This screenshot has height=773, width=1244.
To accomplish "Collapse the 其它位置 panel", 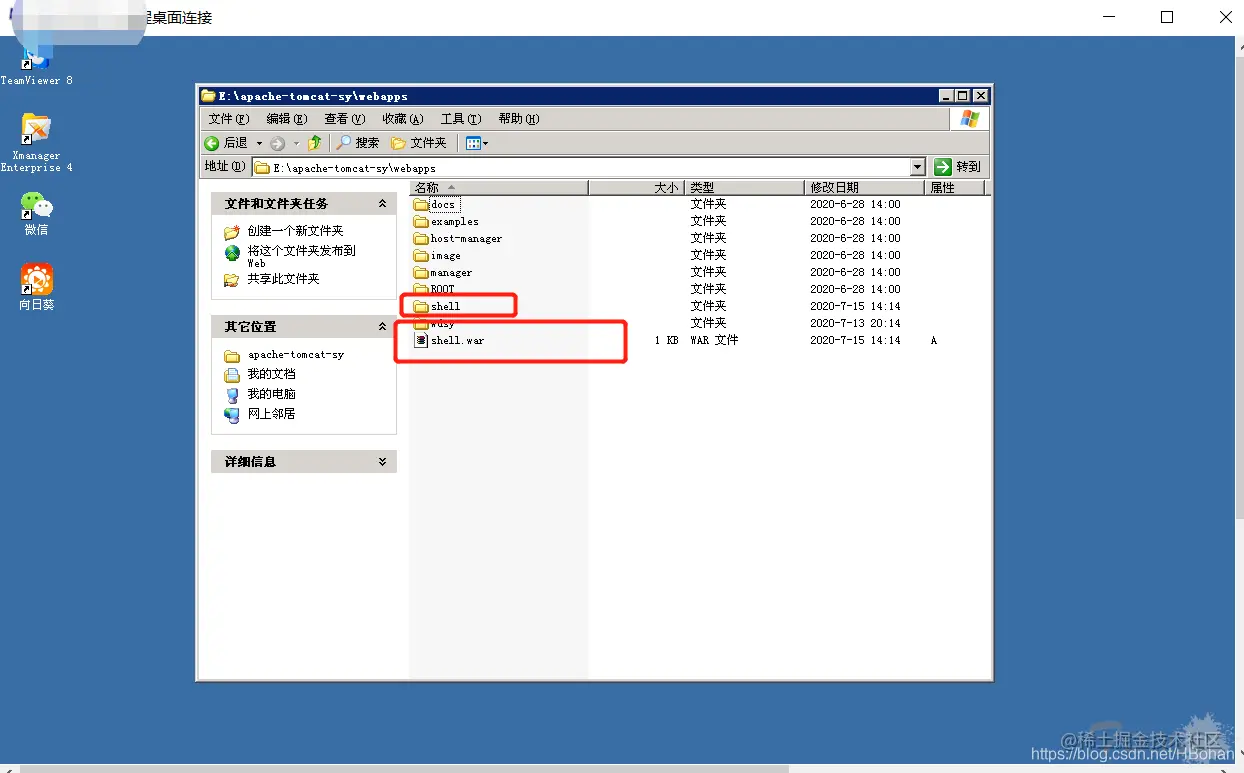I will coord(382,327).
